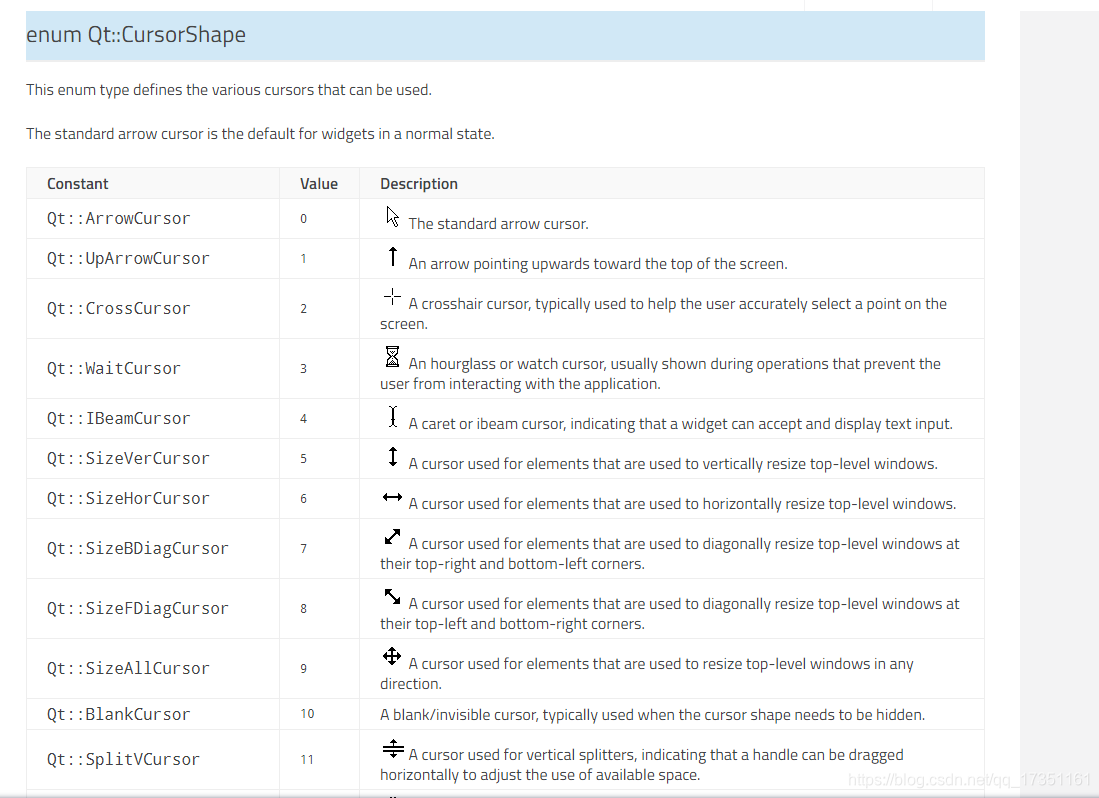The image size is (1099, 798).
Task: Select the Qt::BlankCursor constant text
Action: click(118, 714)
